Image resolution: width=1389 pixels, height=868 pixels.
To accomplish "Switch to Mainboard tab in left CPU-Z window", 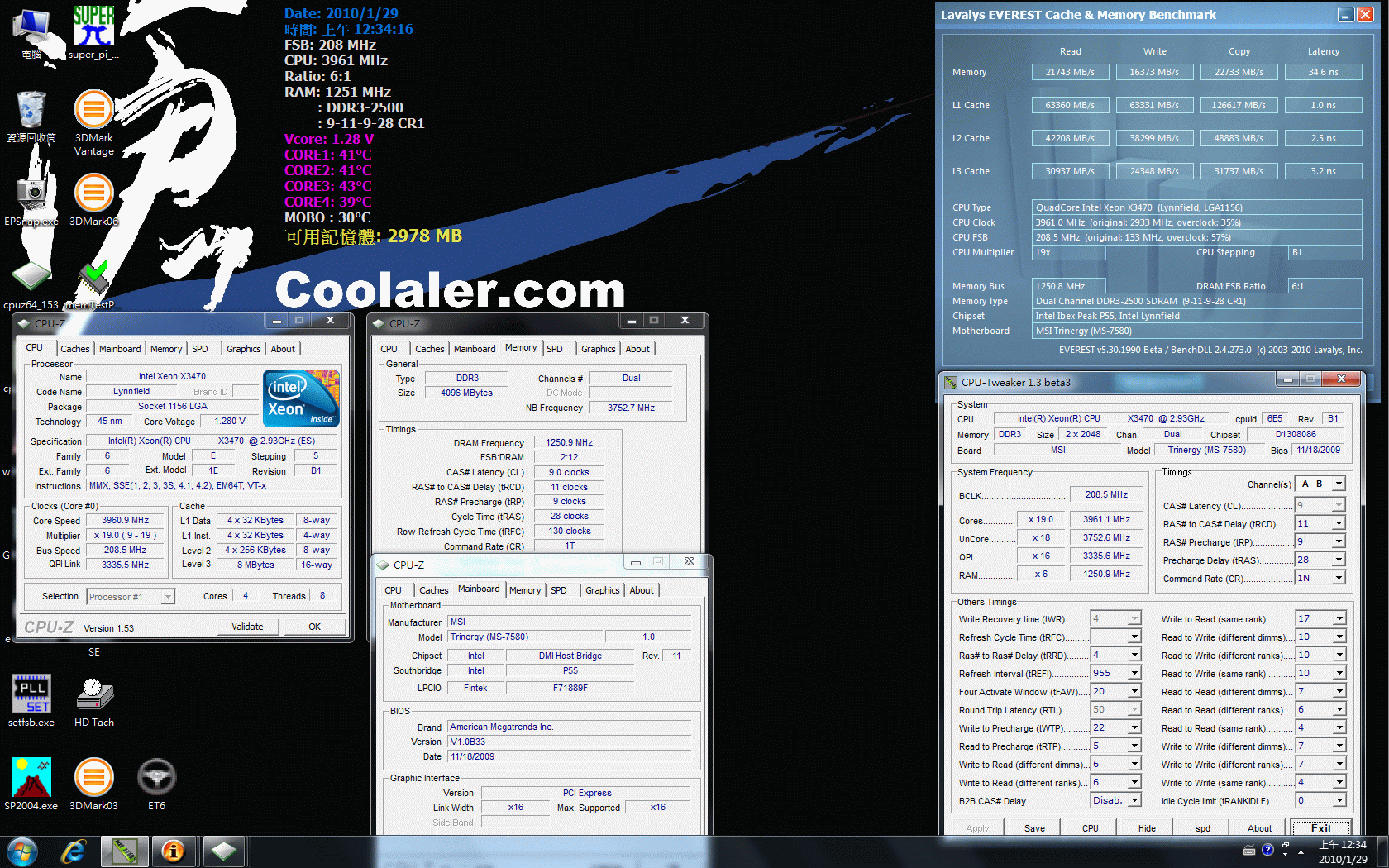I will coord(120,349).
